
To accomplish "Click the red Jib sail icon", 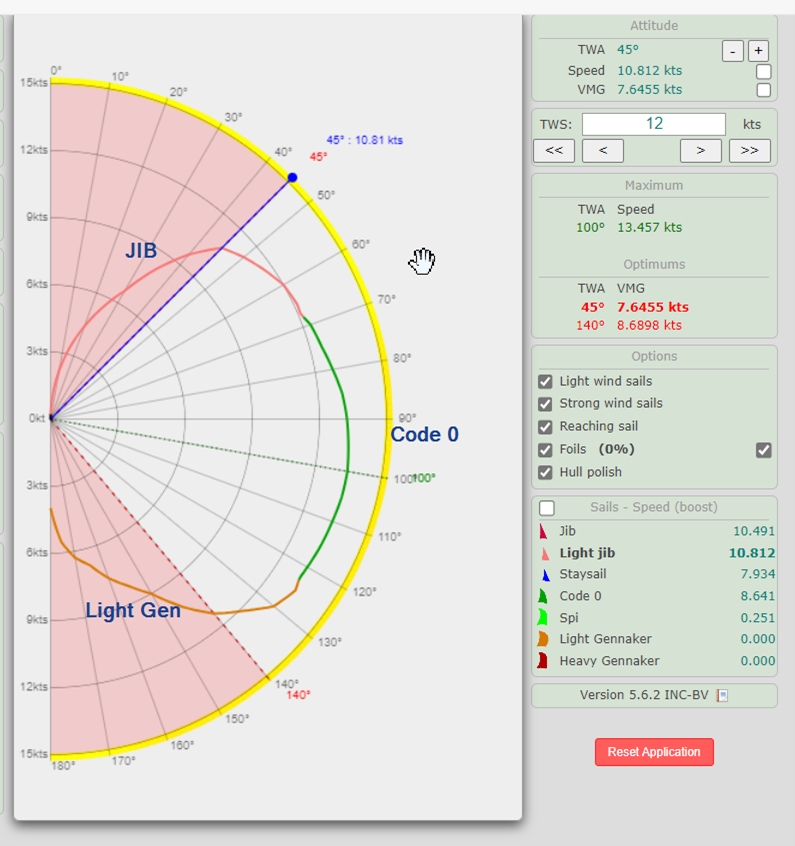I will pos(544,532).
